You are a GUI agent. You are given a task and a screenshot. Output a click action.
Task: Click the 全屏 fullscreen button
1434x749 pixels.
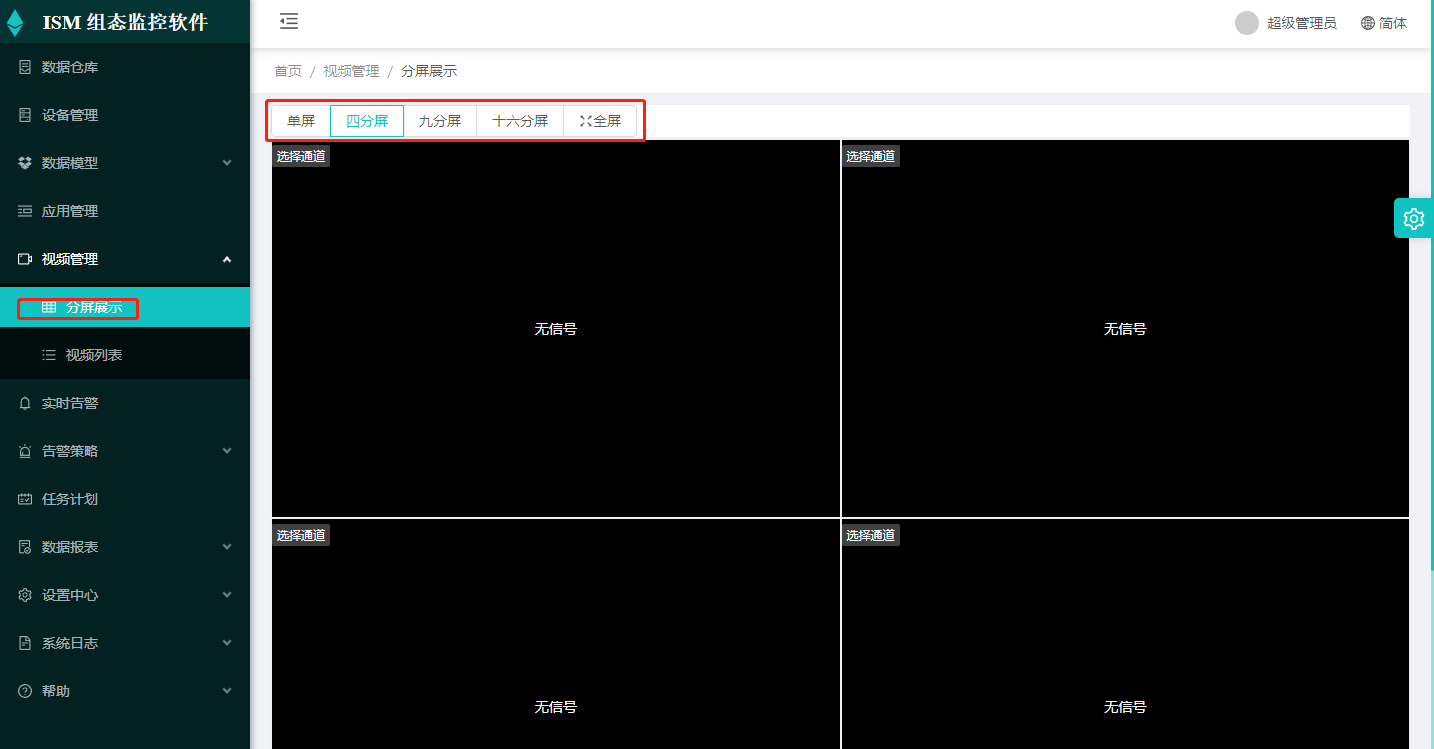click(601, 121)
